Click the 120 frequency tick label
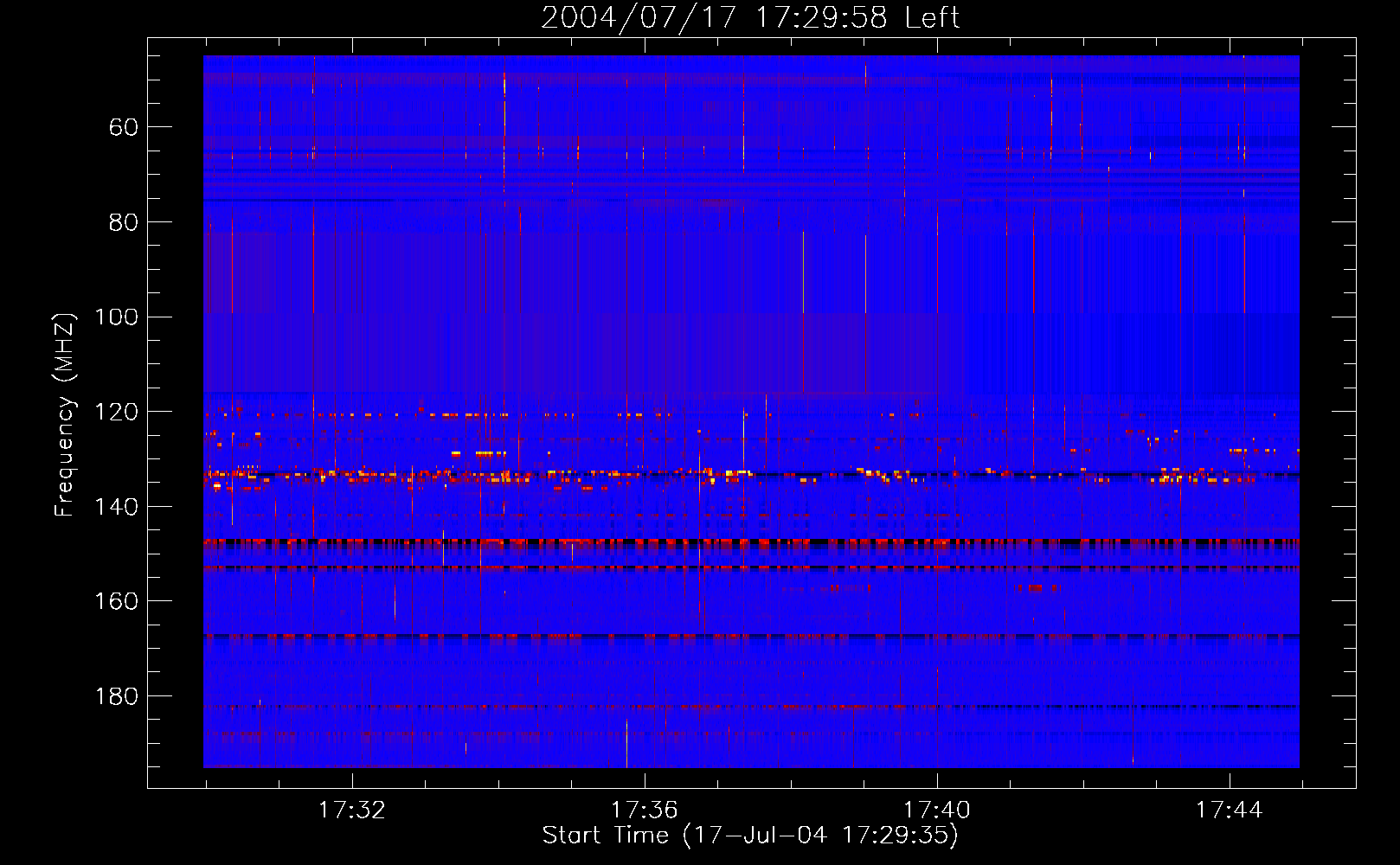The width and height of the screenshot is (1400, 865). click(x=117, y=412)
